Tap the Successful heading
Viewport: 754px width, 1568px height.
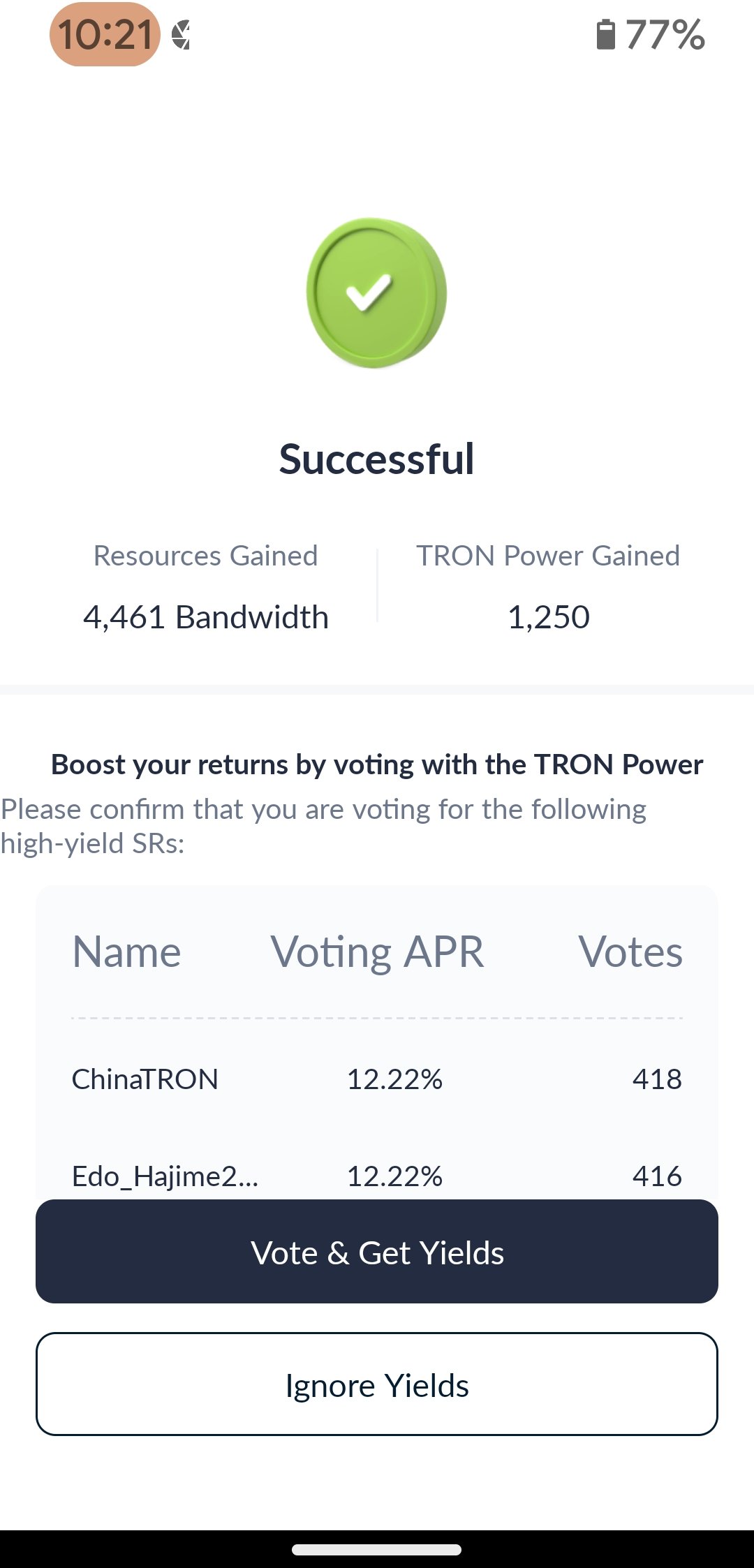pos(377,459)
